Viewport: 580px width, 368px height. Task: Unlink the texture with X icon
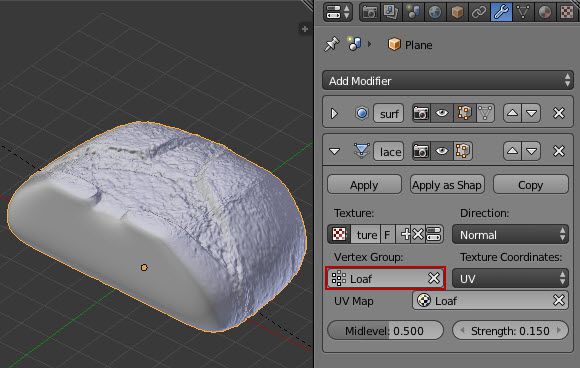(x=418, y=234)
